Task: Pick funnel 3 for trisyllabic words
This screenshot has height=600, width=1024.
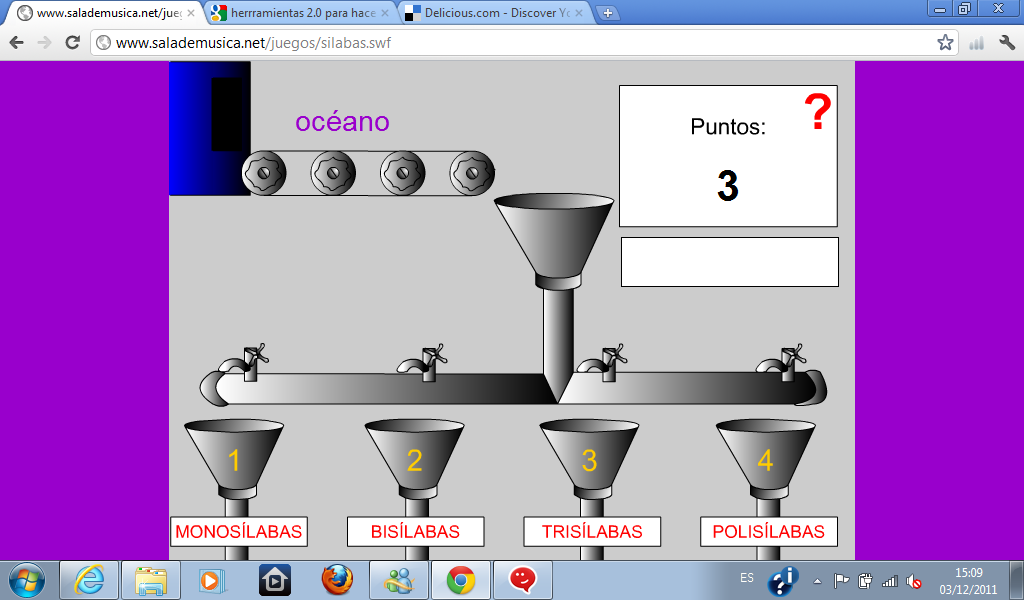Action: pos(588,460)
